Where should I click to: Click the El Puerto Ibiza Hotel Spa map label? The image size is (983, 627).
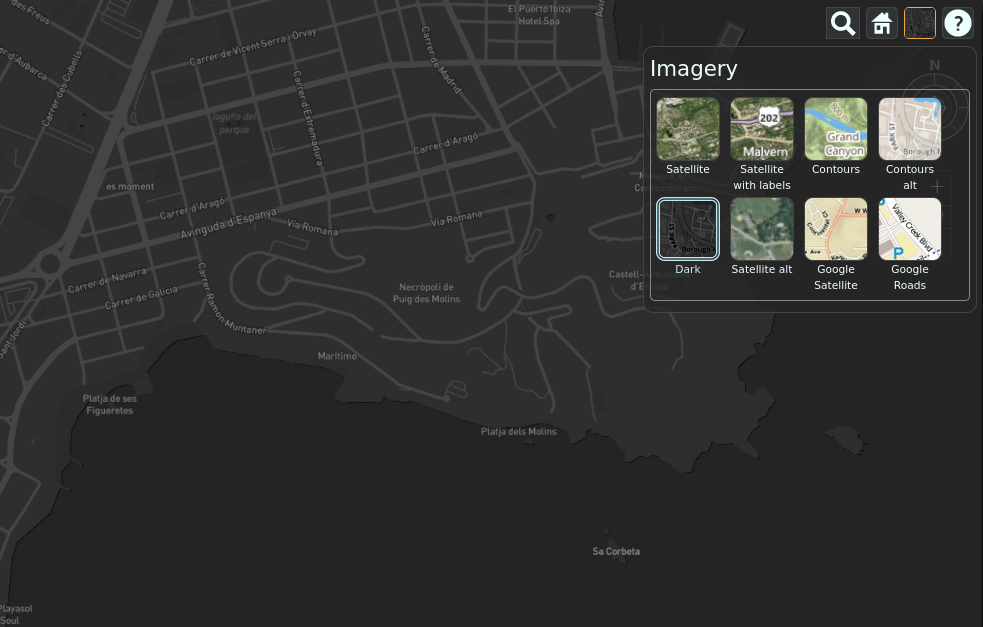[539, 14]
